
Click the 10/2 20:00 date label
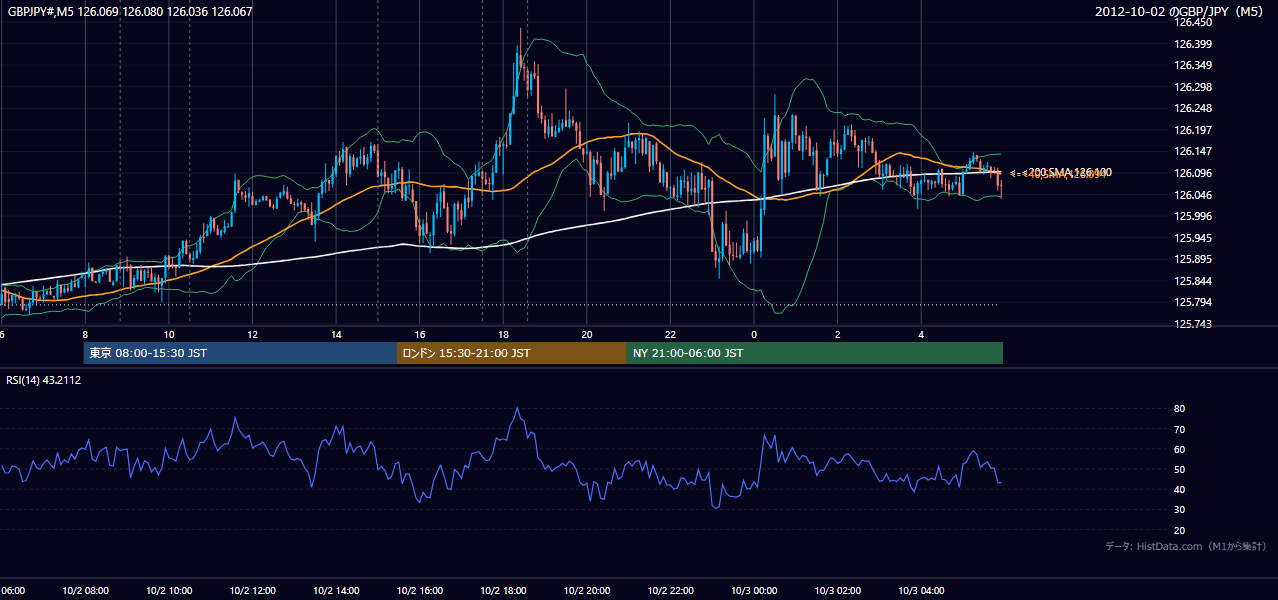click(587, 591)
